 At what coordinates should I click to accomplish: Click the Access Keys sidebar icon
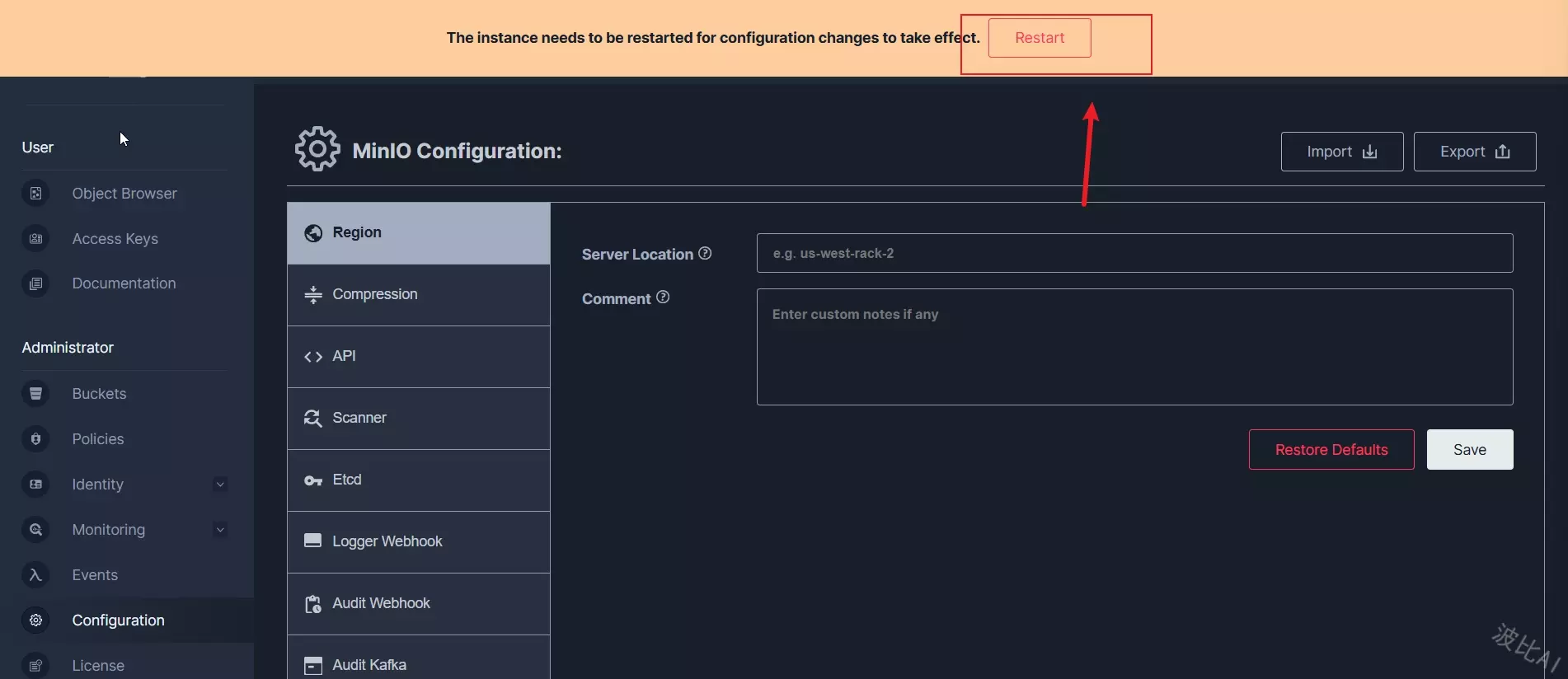[x=35, y=239]
